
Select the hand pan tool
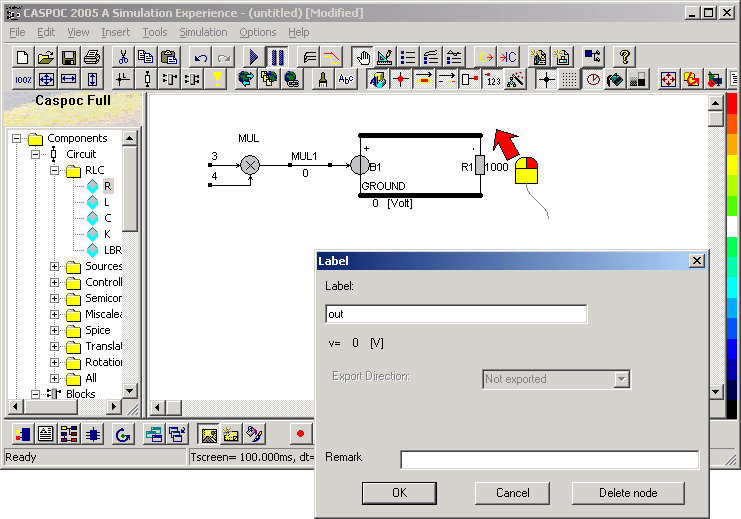pos(363,57)
